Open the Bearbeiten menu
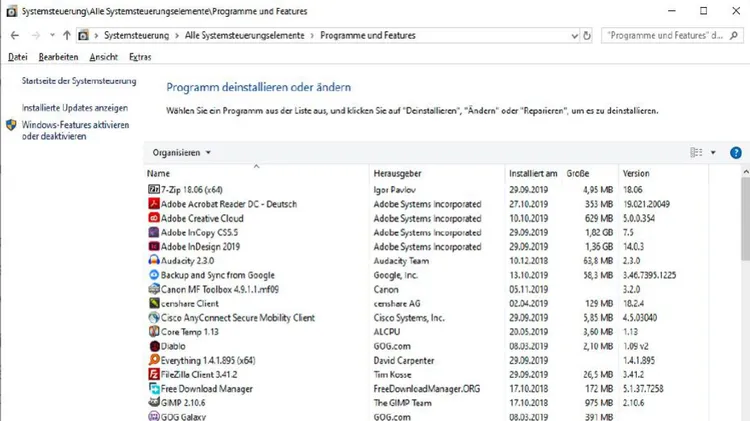The height and width of the screenshot is (421, 750). 58,57
